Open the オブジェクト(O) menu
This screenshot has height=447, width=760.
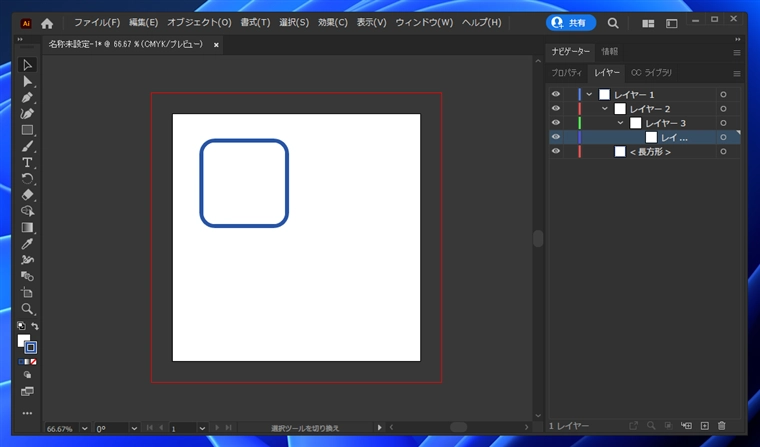[199, 22]
